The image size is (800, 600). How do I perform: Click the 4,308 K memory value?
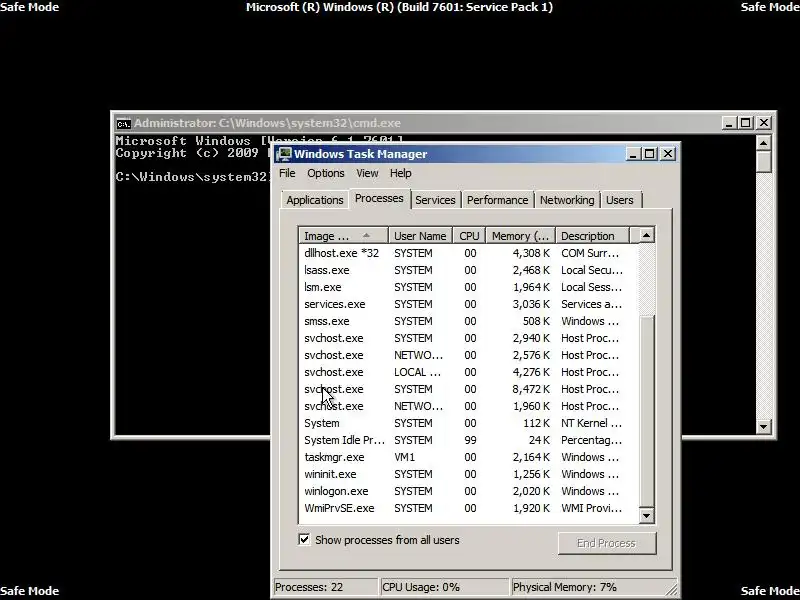click(531, 253)
